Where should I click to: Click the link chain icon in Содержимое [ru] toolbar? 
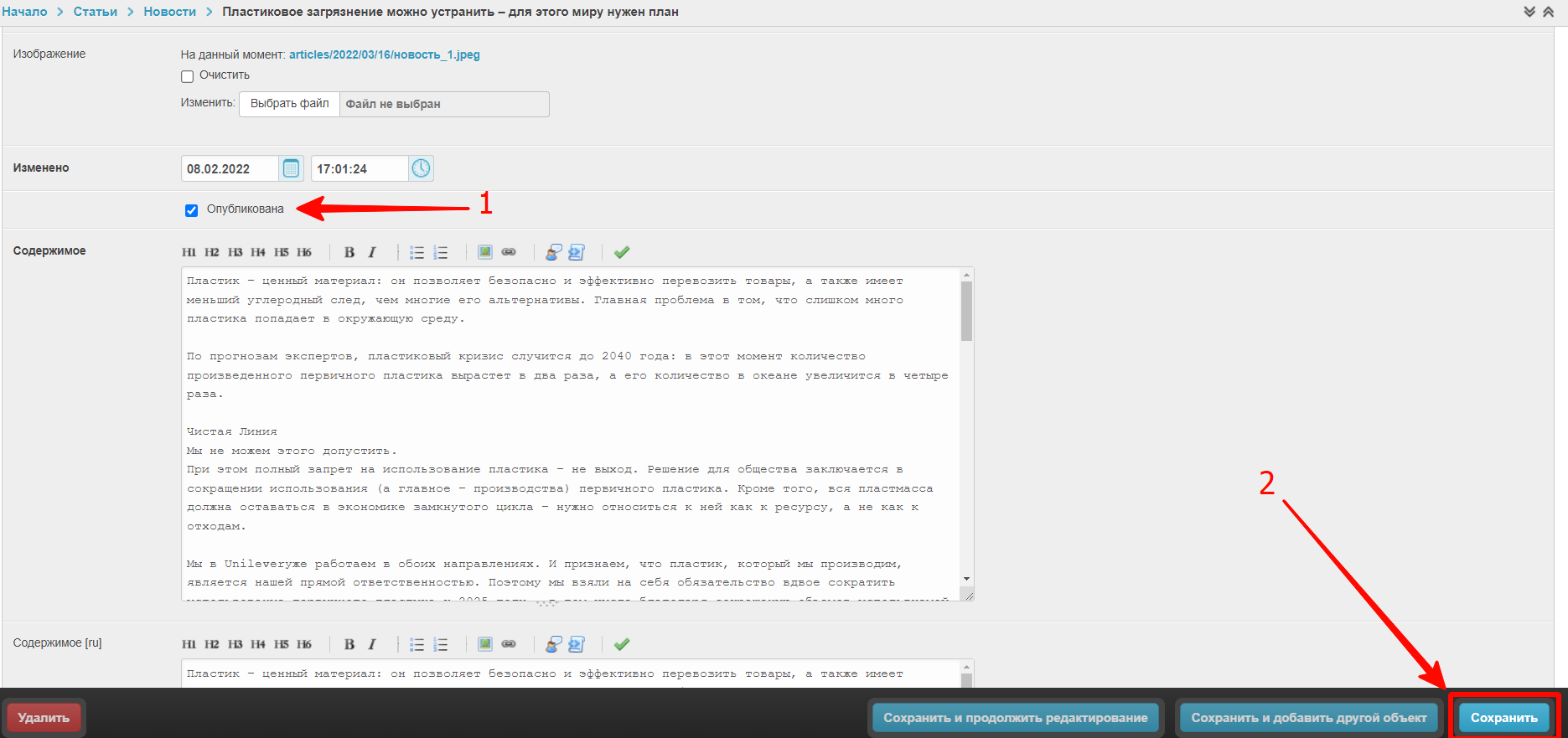[509, 644]
